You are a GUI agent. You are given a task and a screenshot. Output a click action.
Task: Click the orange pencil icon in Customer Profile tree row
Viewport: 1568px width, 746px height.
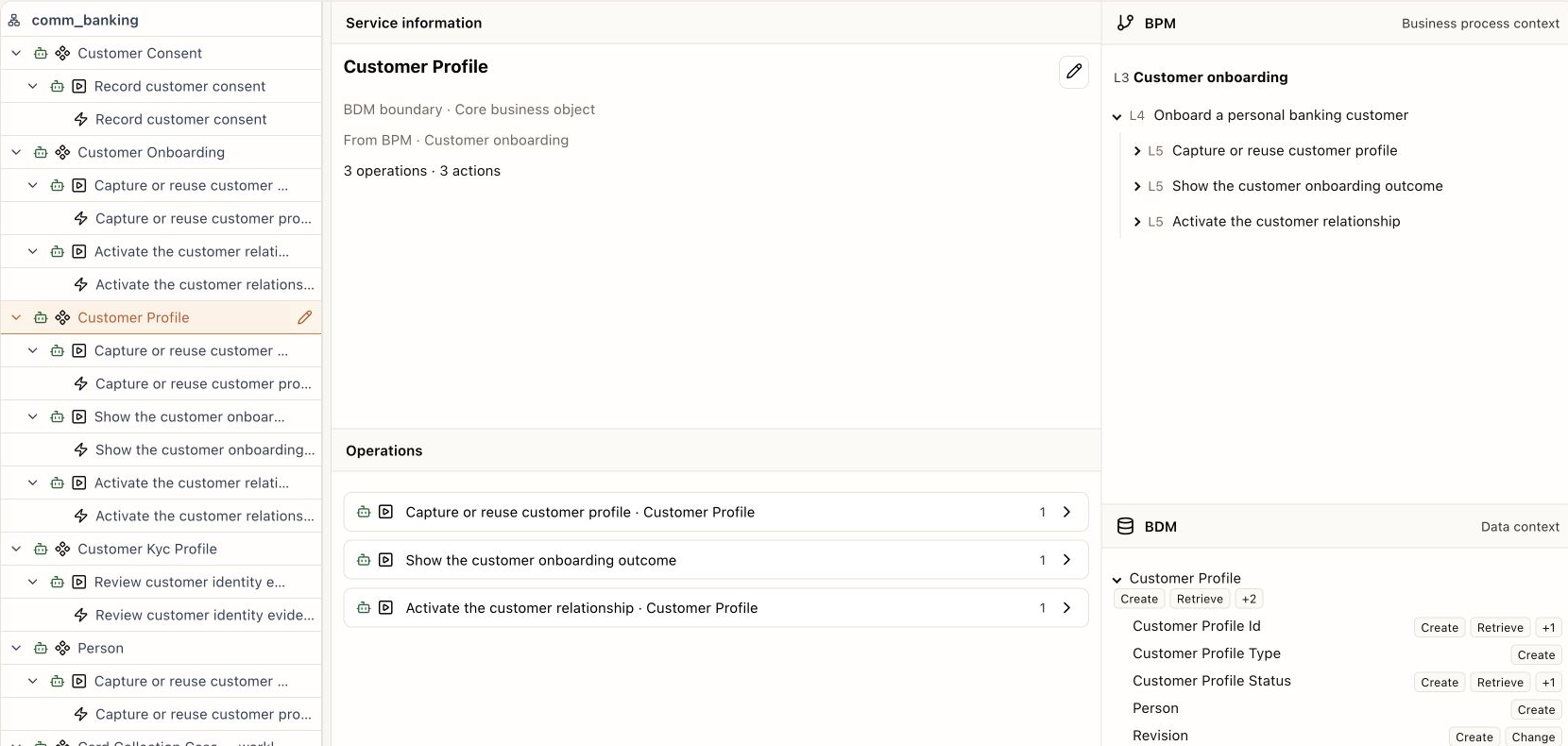pos(304,317)
